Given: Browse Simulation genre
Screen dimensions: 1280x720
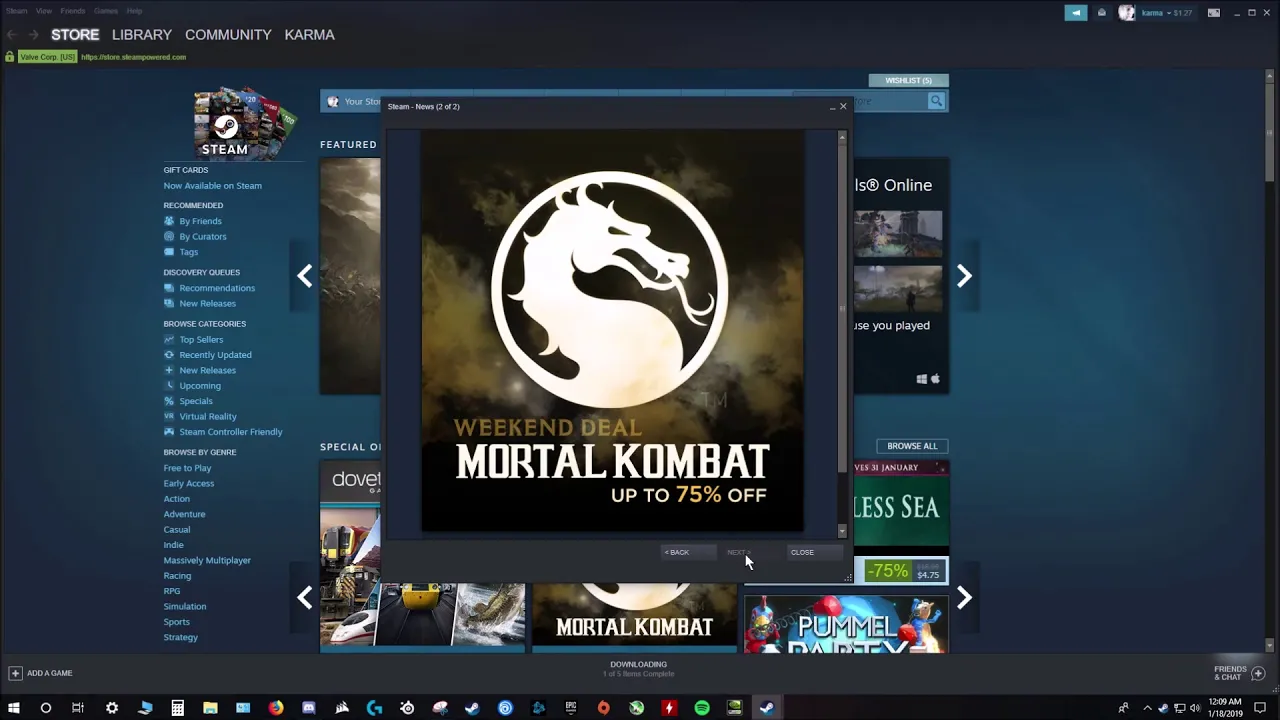Looking at the screenshot, I should click(x=185, y=607).
